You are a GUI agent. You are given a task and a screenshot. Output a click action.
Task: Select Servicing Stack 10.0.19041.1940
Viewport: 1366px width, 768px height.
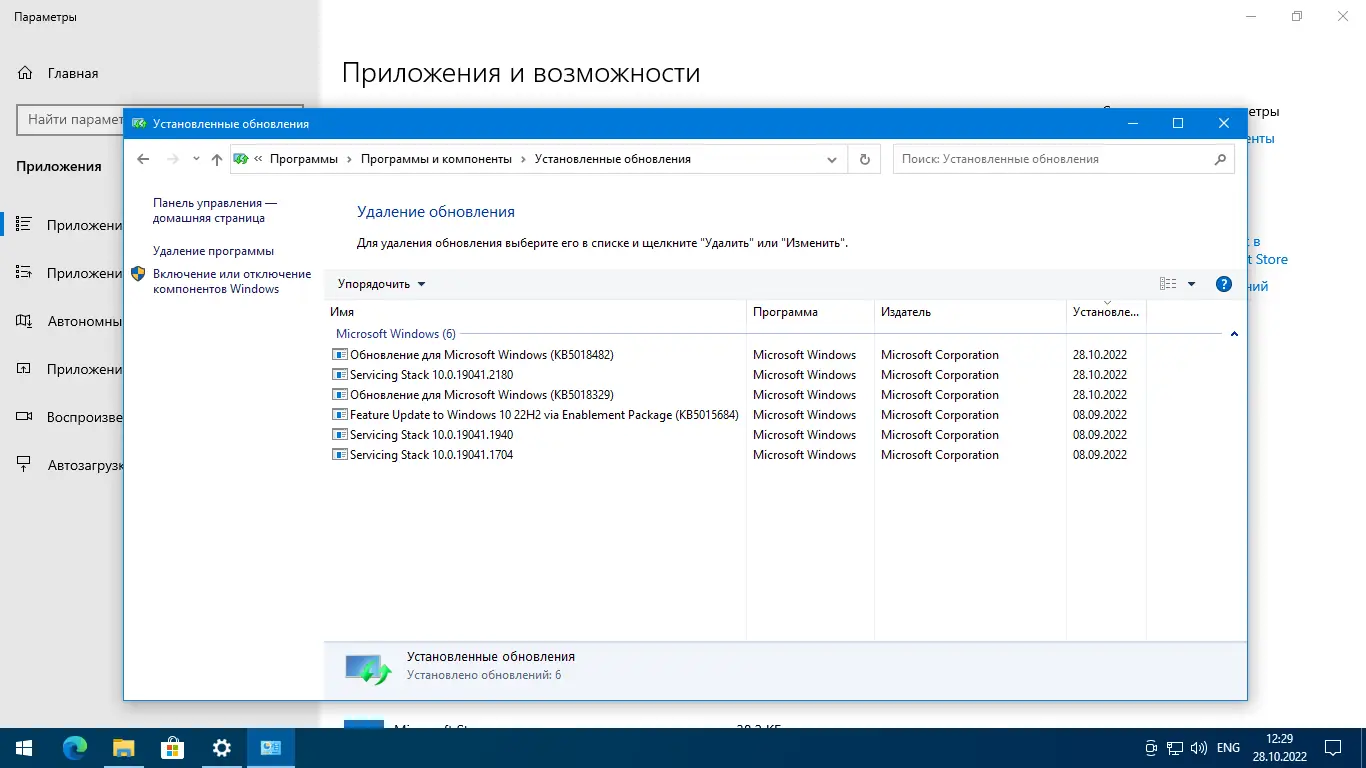736,435
